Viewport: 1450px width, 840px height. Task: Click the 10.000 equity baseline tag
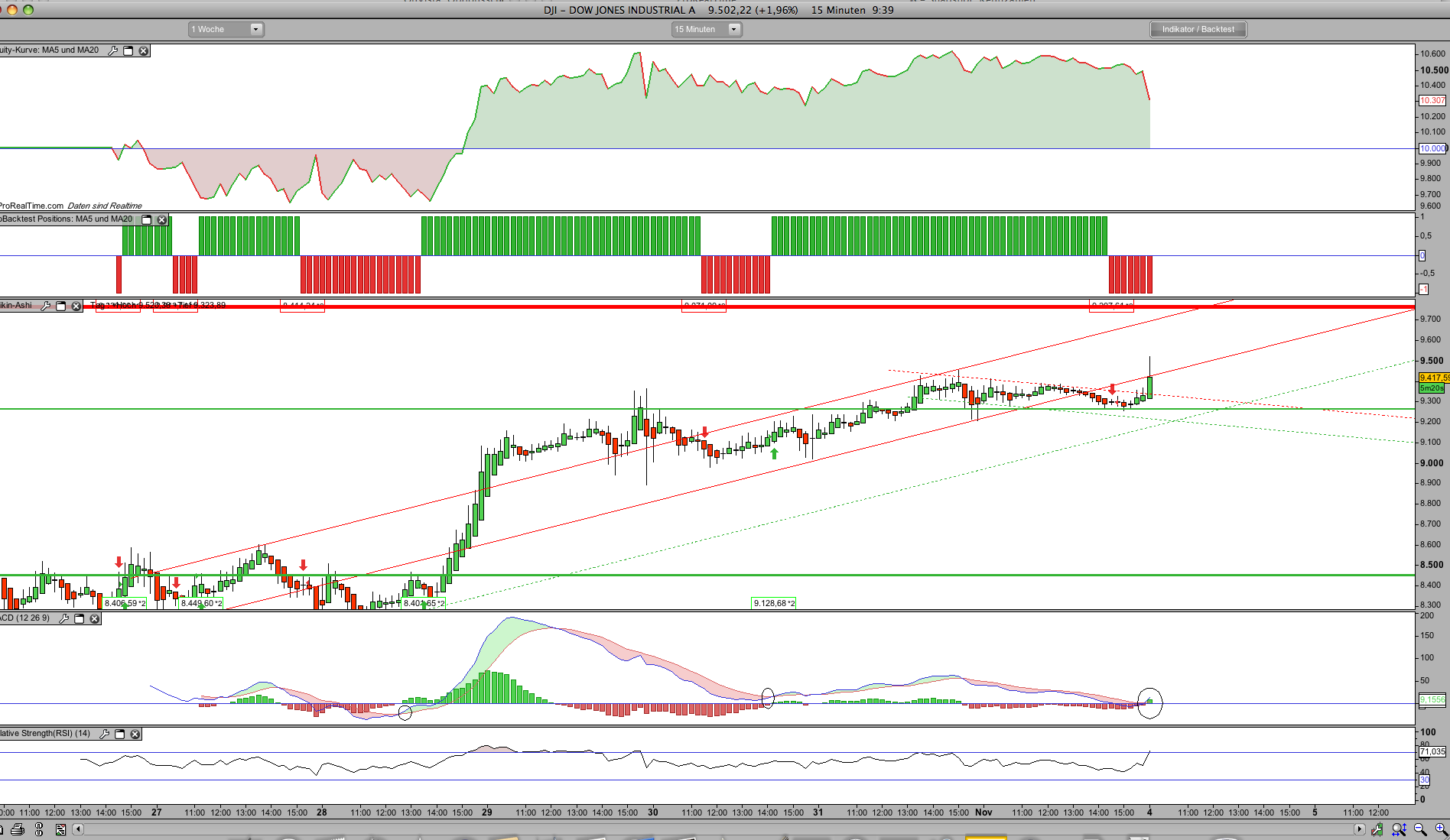(1432, 149)
